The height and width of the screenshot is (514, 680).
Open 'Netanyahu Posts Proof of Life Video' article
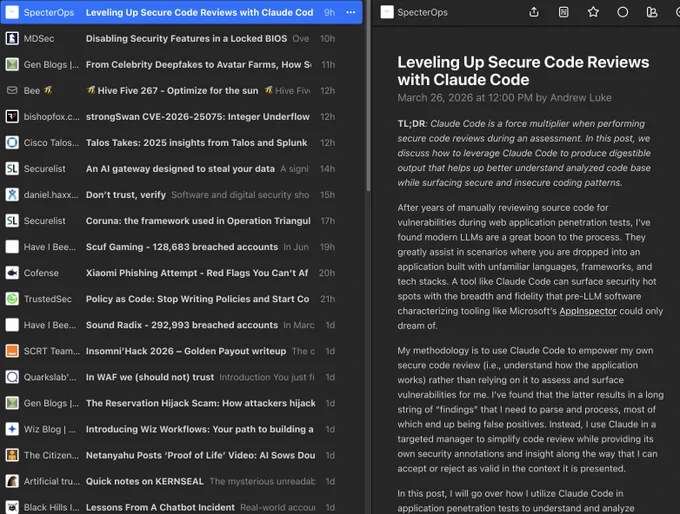(x=200, y=455)
